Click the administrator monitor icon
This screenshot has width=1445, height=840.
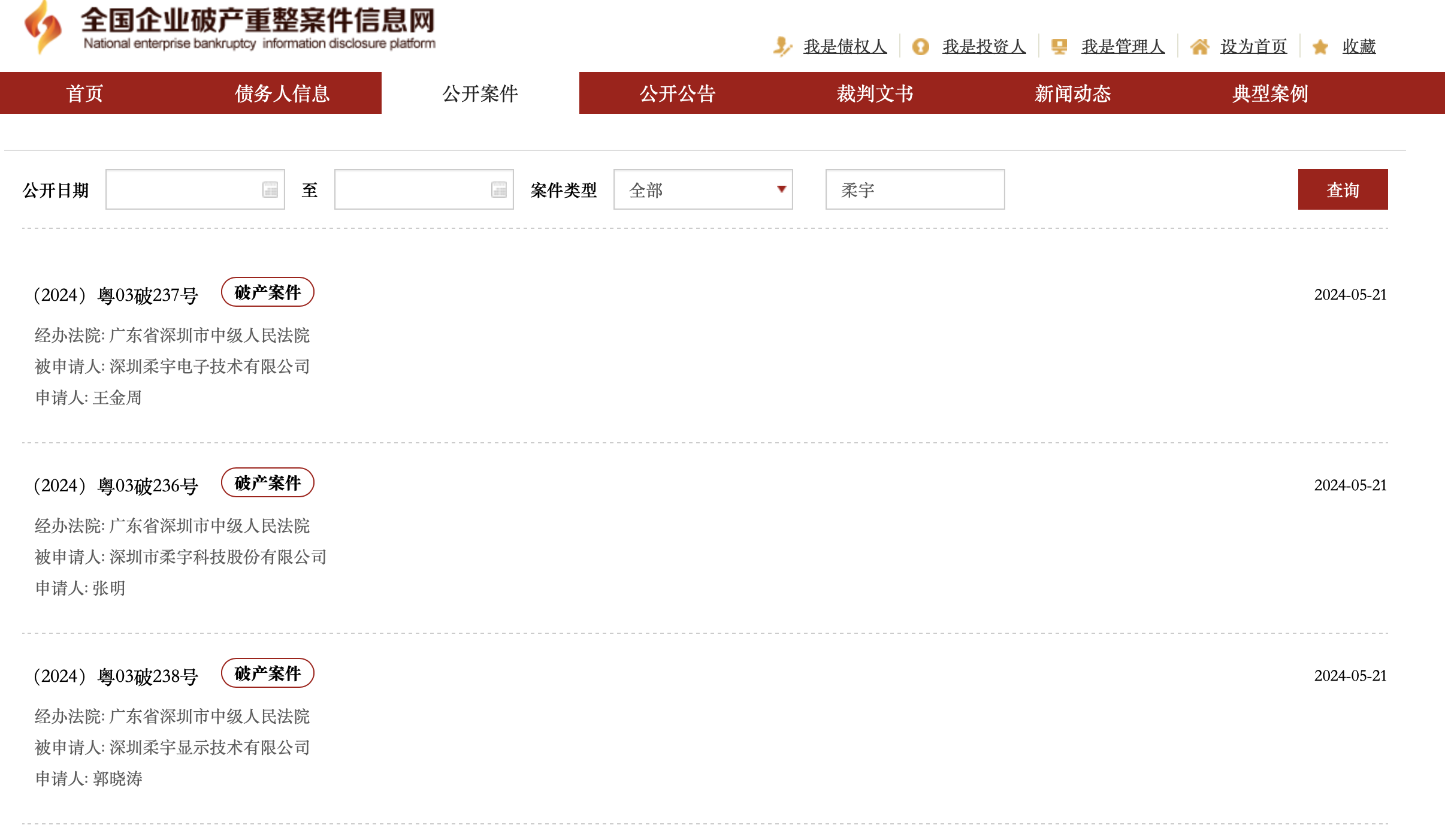1059,46
